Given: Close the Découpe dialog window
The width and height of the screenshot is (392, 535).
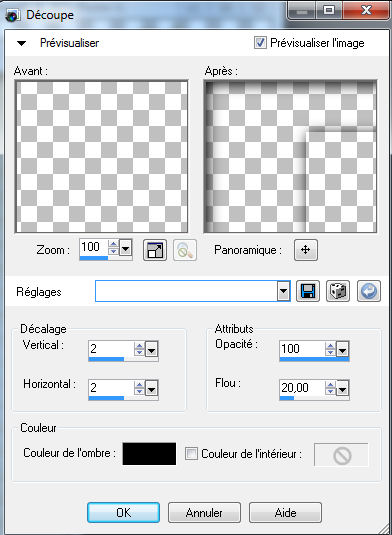Looking at the screenshot, I should [x=366, y=11].
